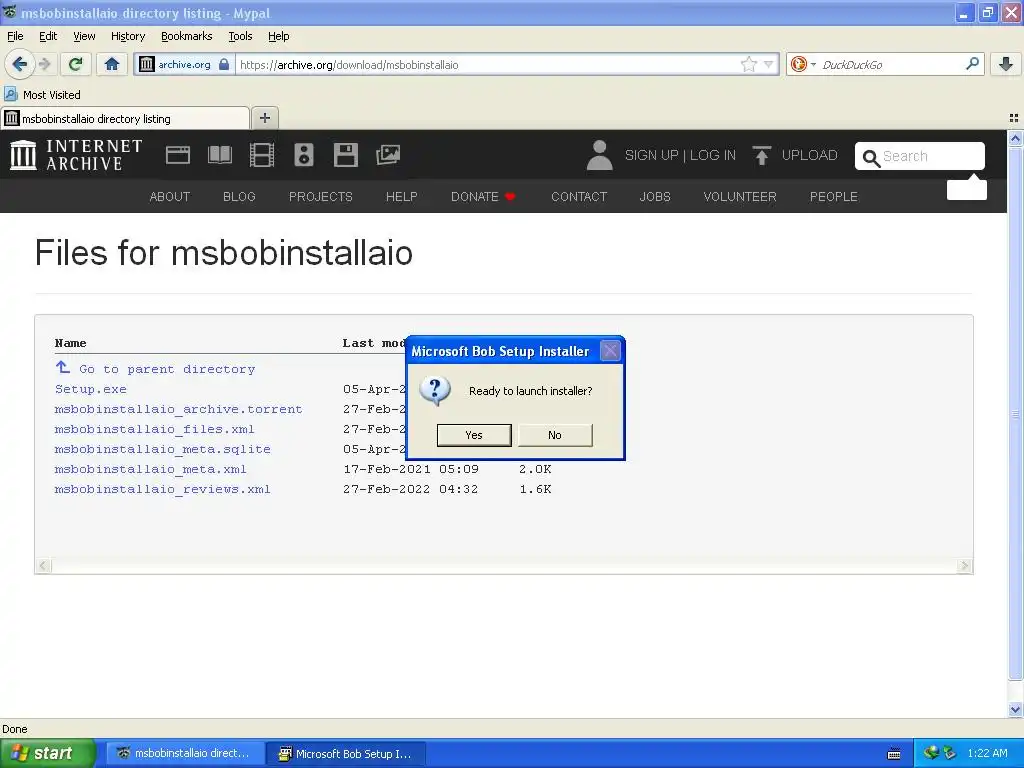The width and height of the screenshot is (1024, 768).
Task: Open the Web (Wayback) icon in Archive nav
Action: tap(178, 155)
